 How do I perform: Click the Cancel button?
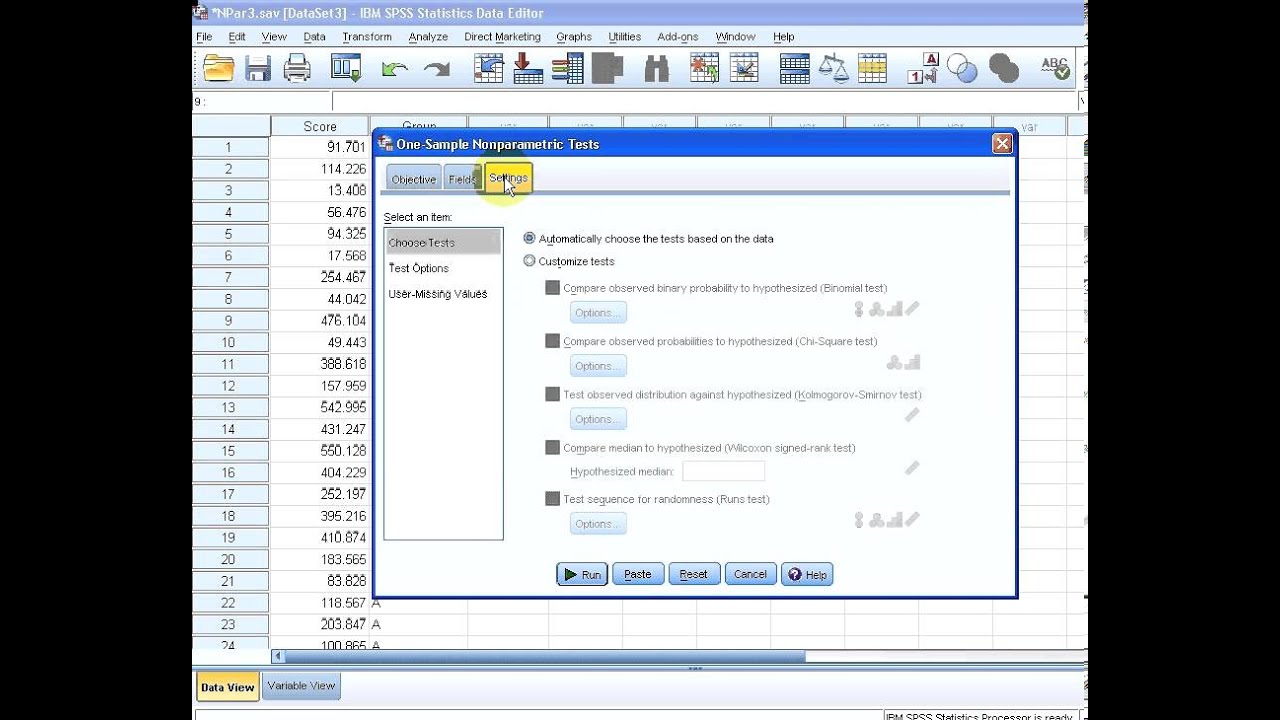pos(750,574)
